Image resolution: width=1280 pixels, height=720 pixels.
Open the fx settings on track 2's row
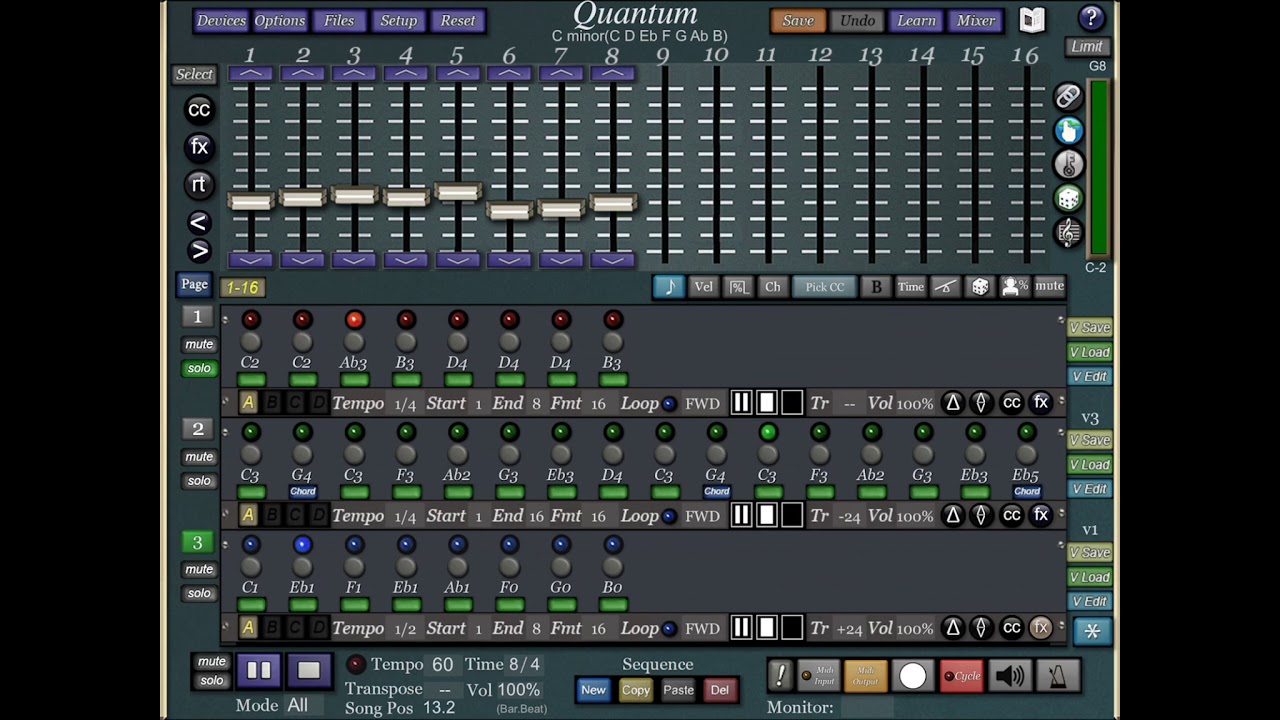coord(1041,516)
